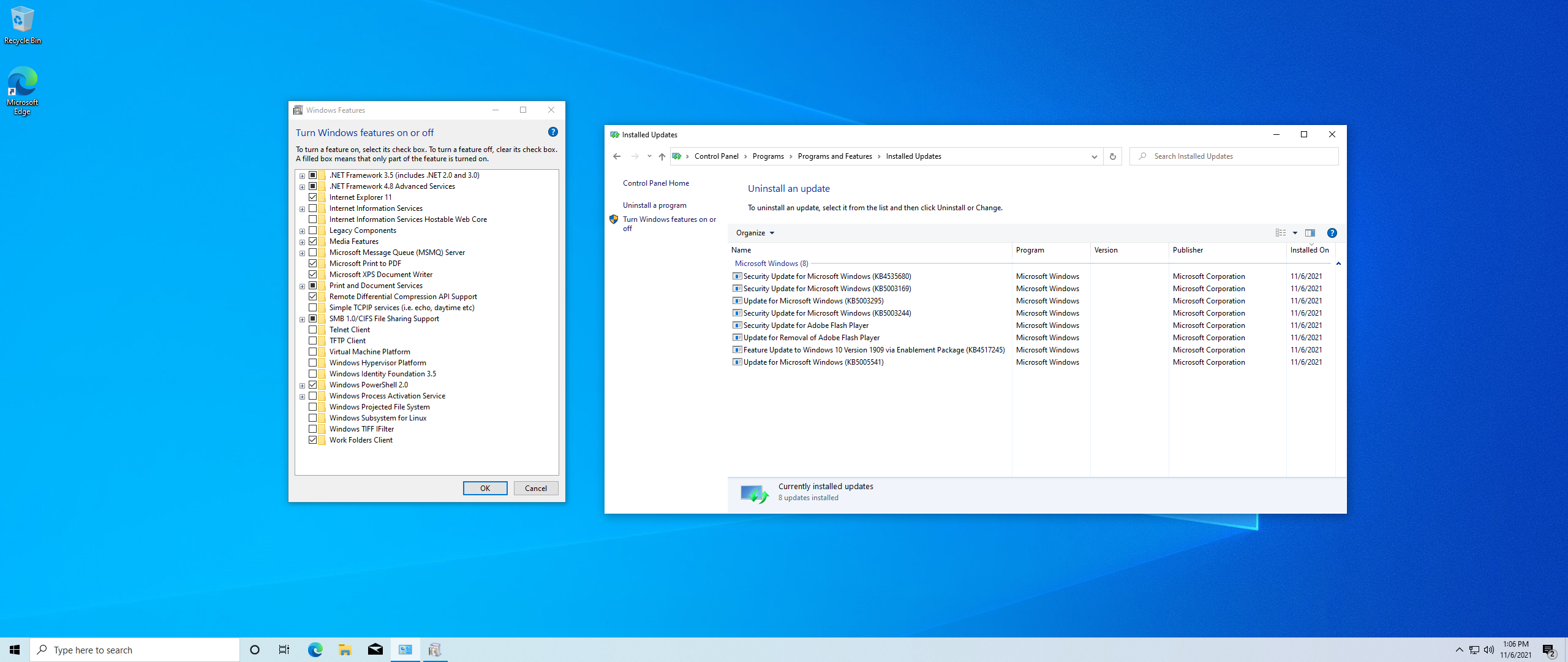Click the icon of update KB4535680
Viewport: 1568px width, 662px height.
pos(737,276)
